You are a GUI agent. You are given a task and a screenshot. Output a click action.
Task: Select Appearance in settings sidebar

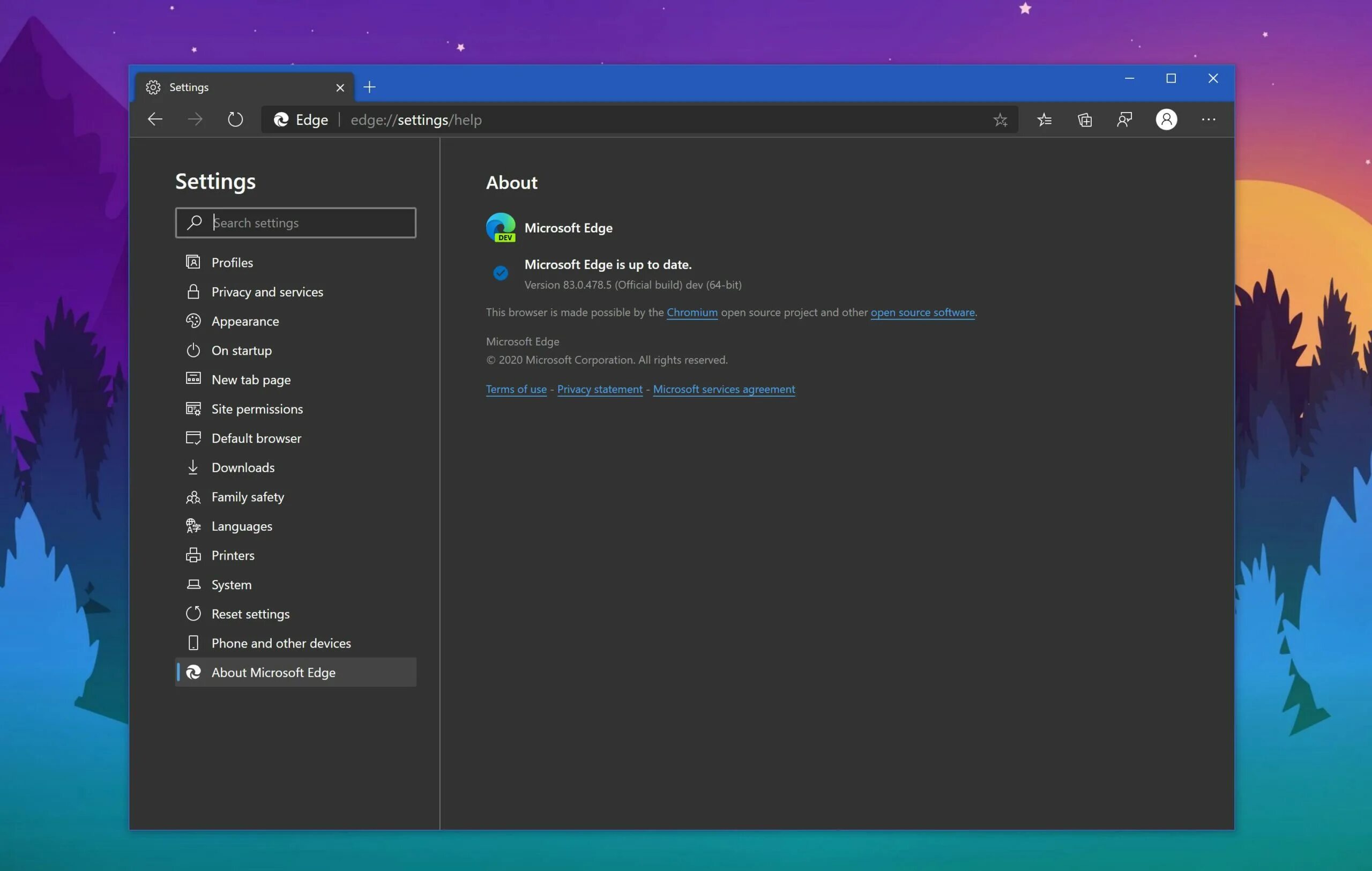click(245, 321)
